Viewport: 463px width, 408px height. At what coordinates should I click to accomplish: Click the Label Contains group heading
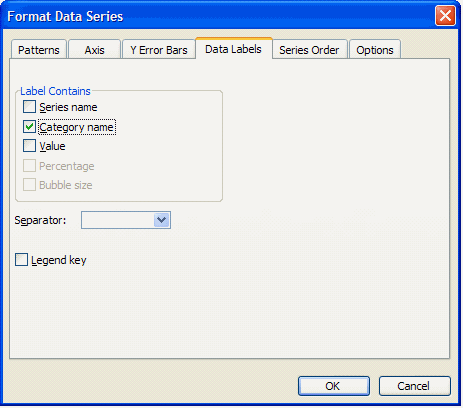coord(55,91)
